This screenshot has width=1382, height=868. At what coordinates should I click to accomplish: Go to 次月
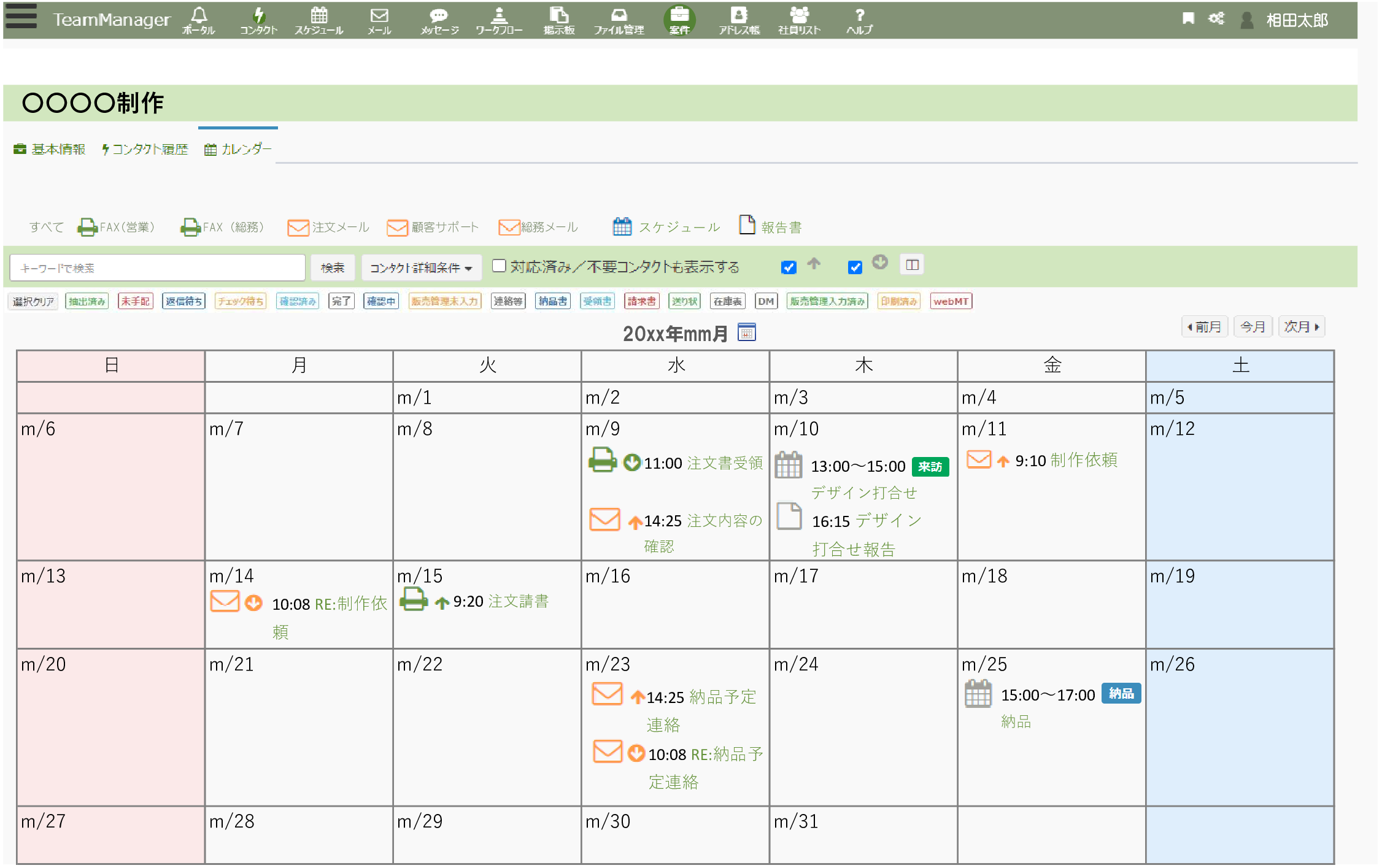(x=1302, y=327)
